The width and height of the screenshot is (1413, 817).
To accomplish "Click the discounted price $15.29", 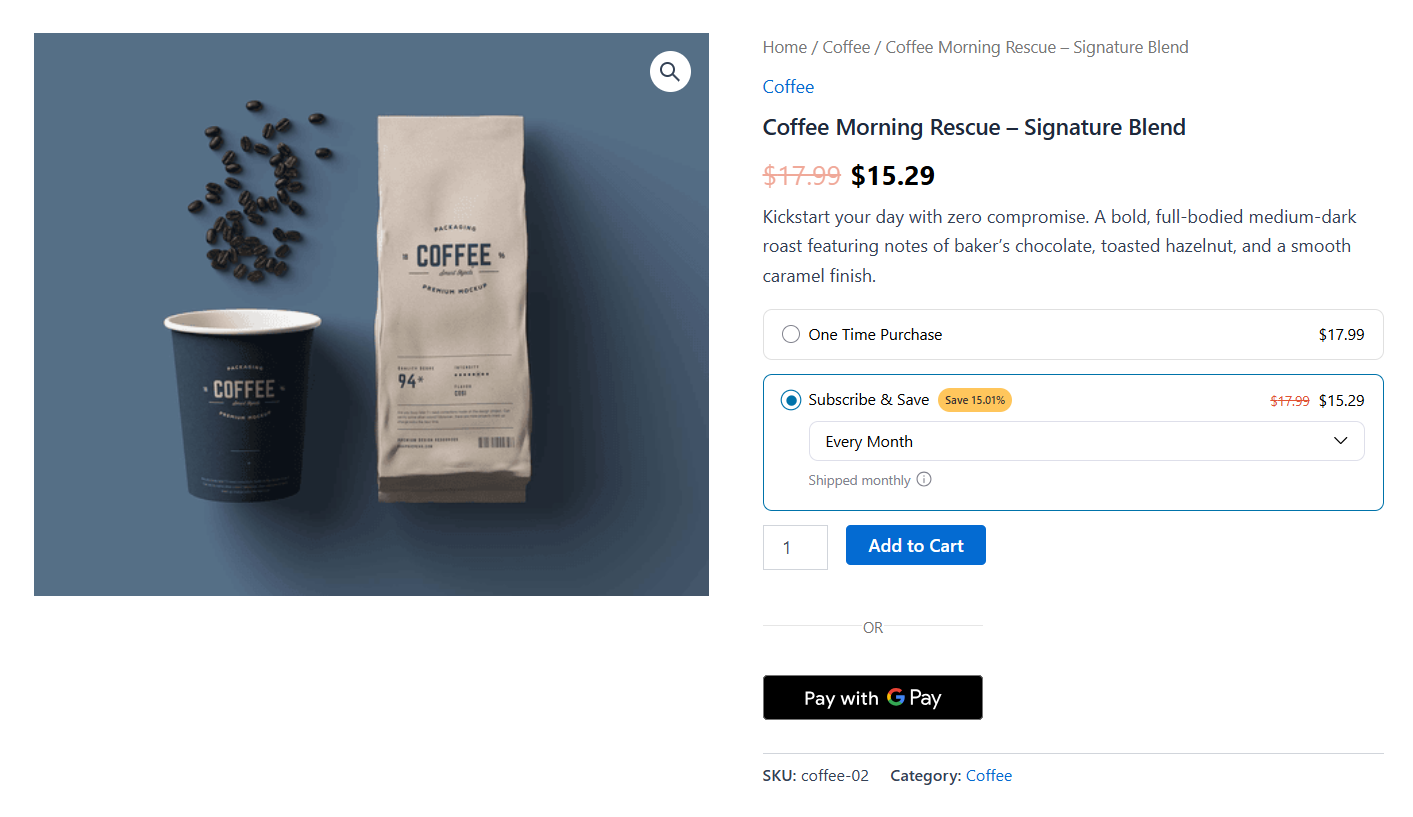I will [x=892, y=175].
